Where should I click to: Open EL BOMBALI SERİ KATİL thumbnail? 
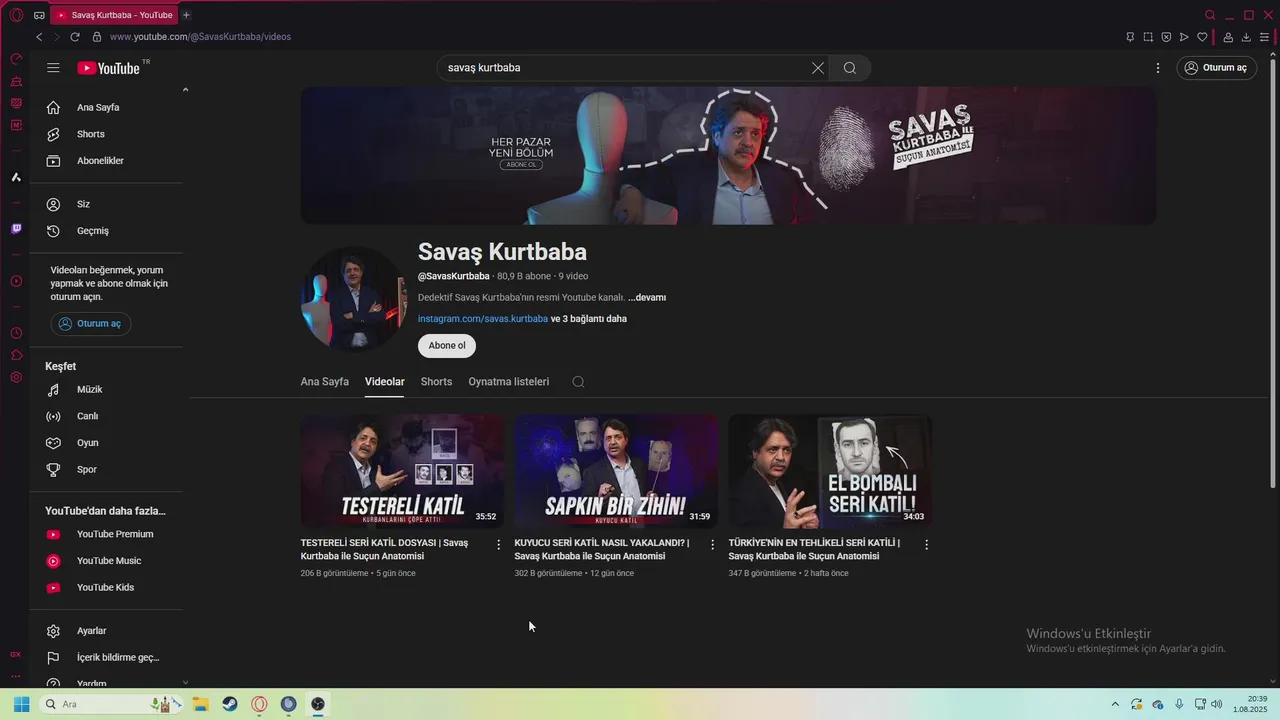(830, 472)
